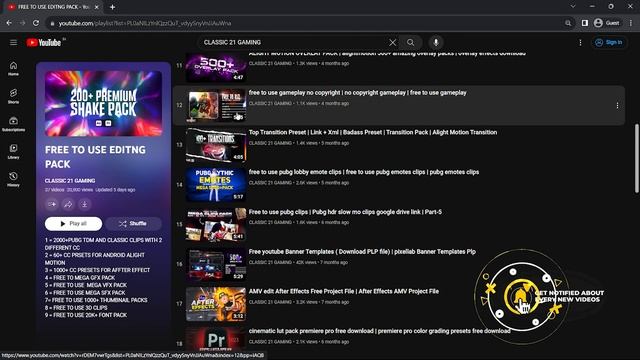Open History in the sidebar
The image size is (640, 360).
(13, 179)
